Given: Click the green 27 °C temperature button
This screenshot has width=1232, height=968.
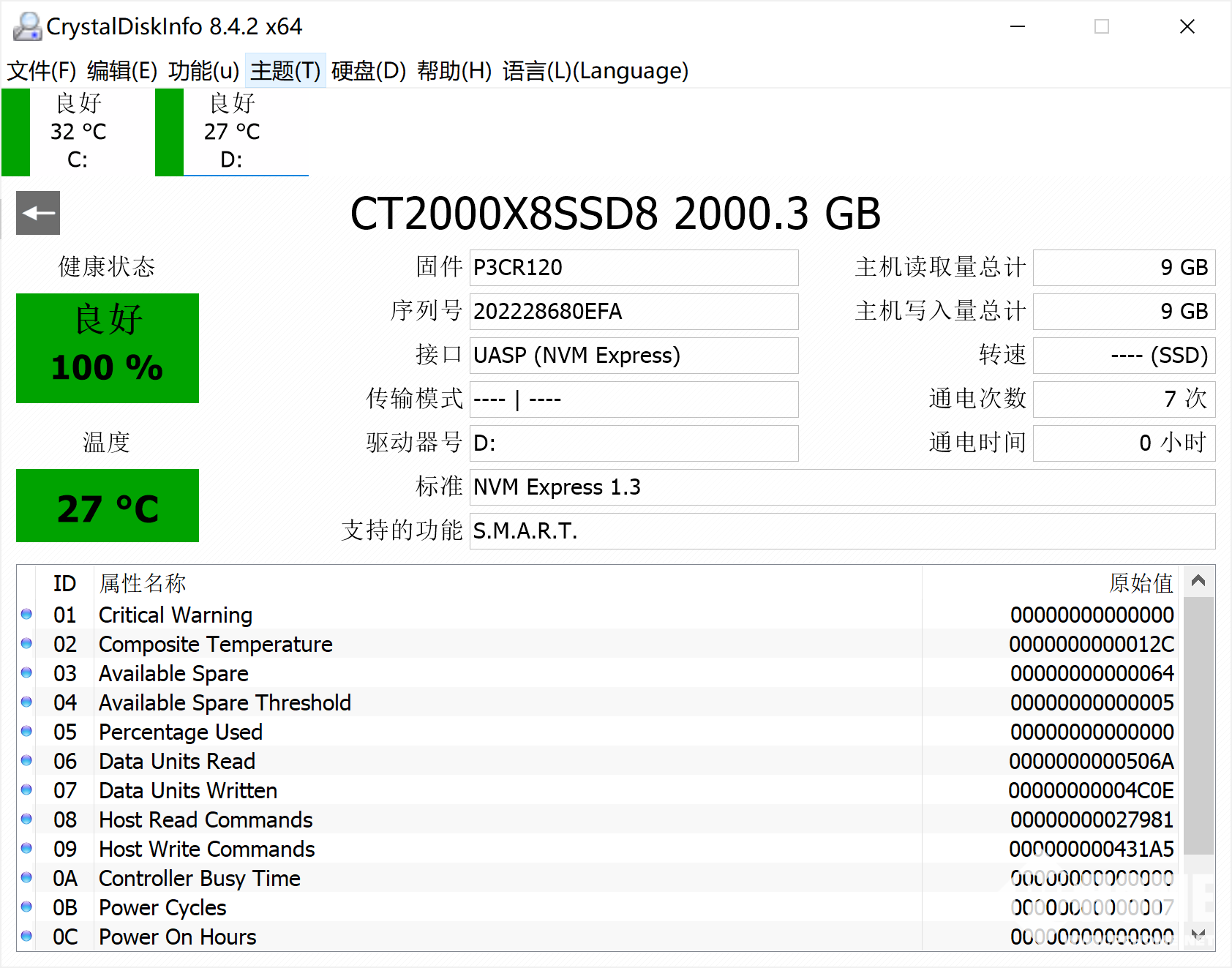Looking at the screenshot, I should point(108,506).
